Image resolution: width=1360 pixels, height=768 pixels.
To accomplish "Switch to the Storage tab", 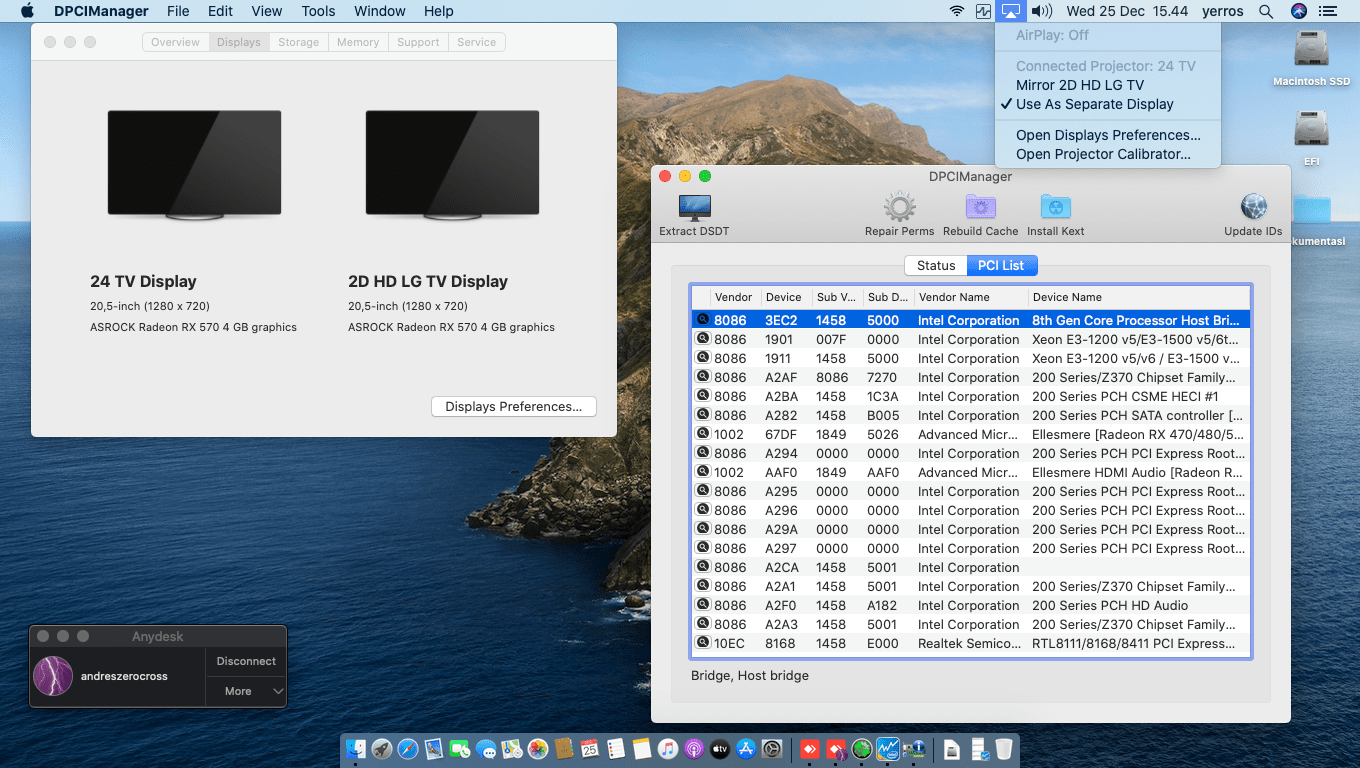I will [298, 42].
